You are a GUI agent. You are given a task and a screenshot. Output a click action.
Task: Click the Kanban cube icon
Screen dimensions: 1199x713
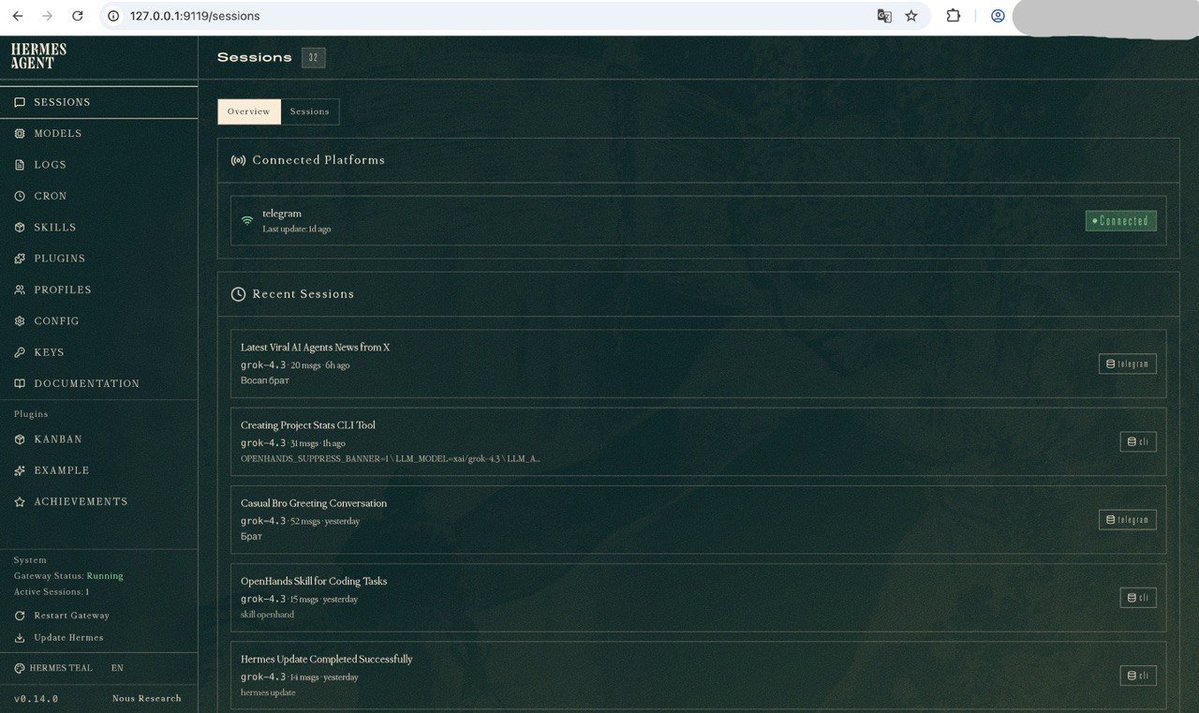[20, 440]
